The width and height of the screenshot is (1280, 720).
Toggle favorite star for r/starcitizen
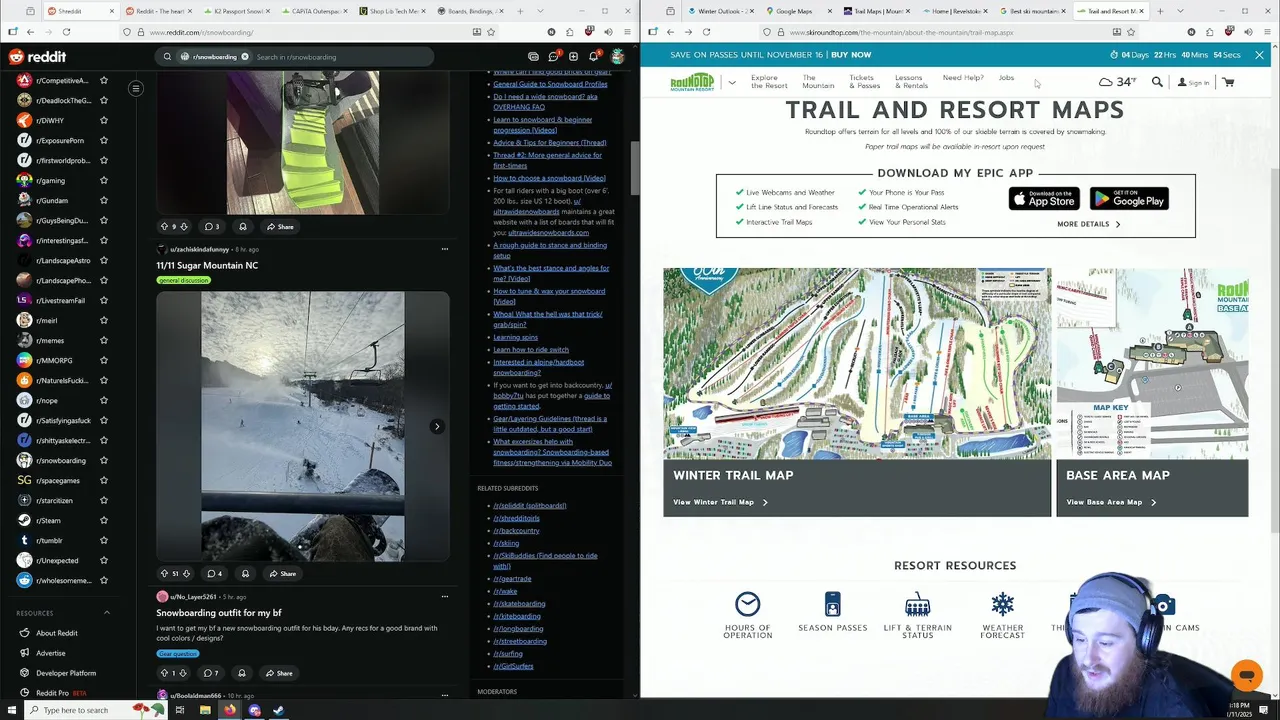tap(103, 500)
